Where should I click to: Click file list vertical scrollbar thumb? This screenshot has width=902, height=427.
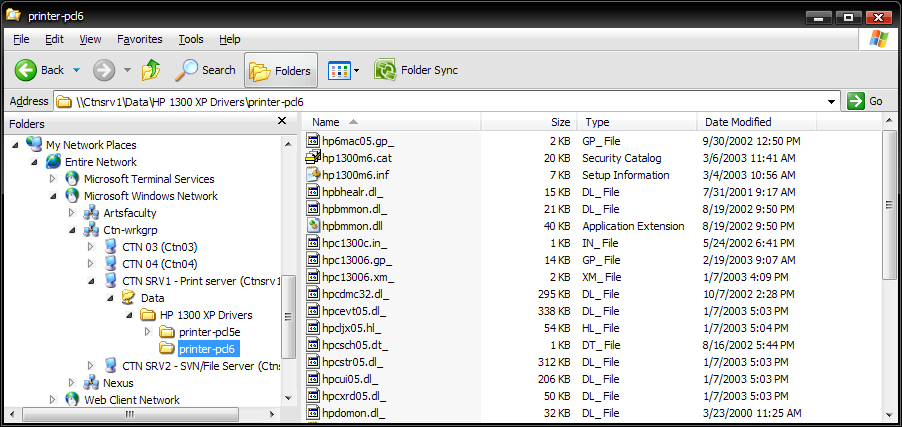[890, 204]
